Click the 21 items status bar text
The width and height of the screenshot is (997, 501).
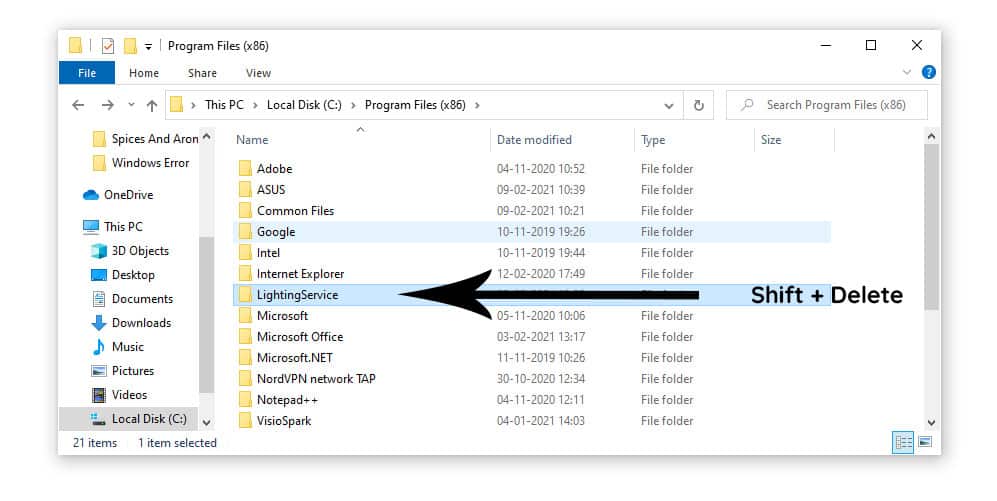click(95, 443)
